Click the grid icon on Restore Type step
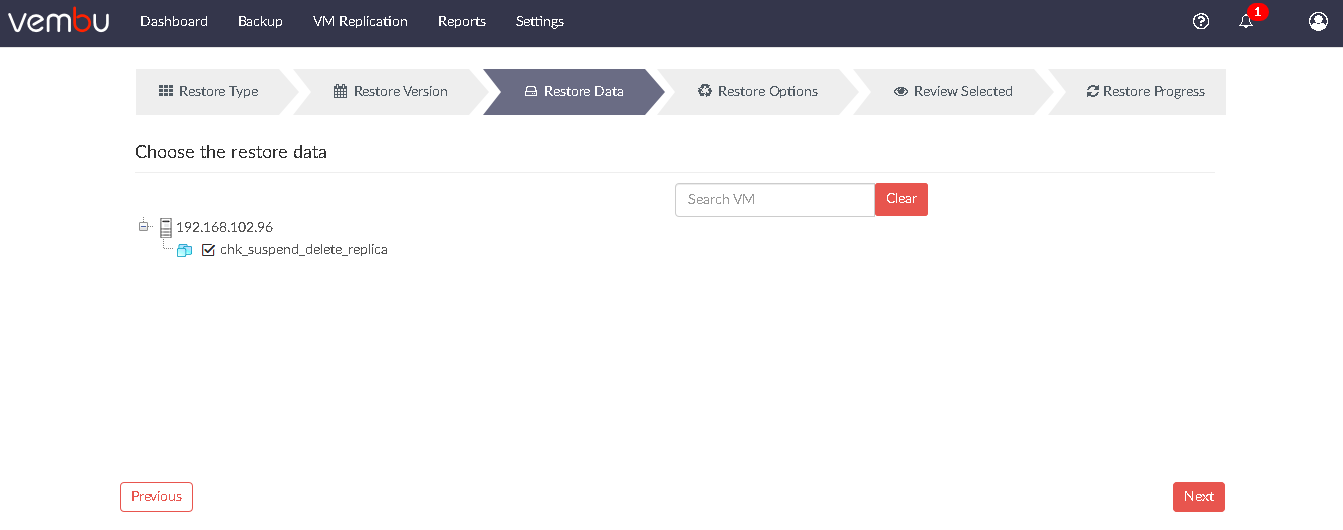 (x=166, y=91)
